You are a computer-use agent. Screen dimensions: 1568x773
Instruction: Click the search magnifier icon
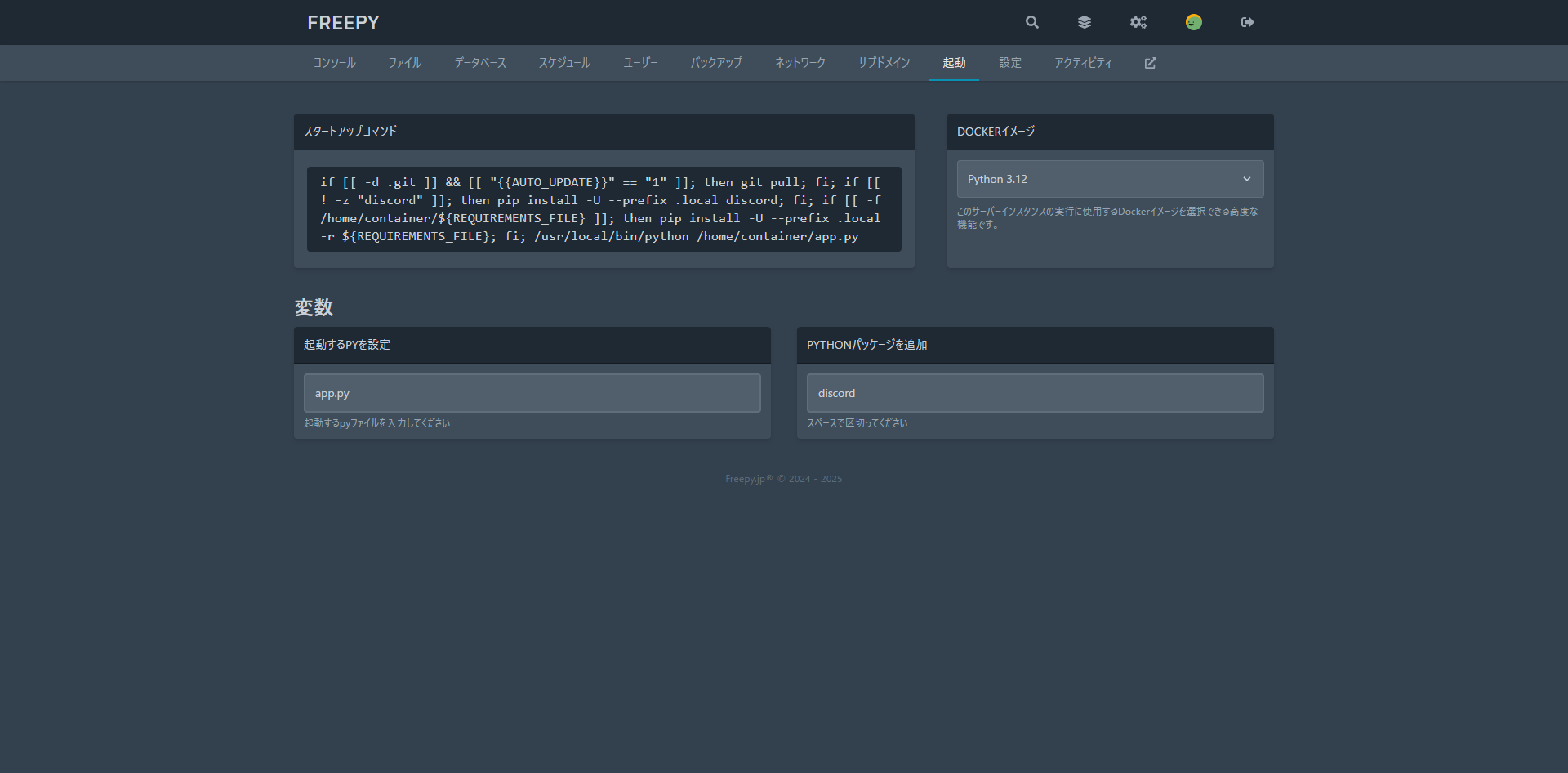[x=1032, y=22]
